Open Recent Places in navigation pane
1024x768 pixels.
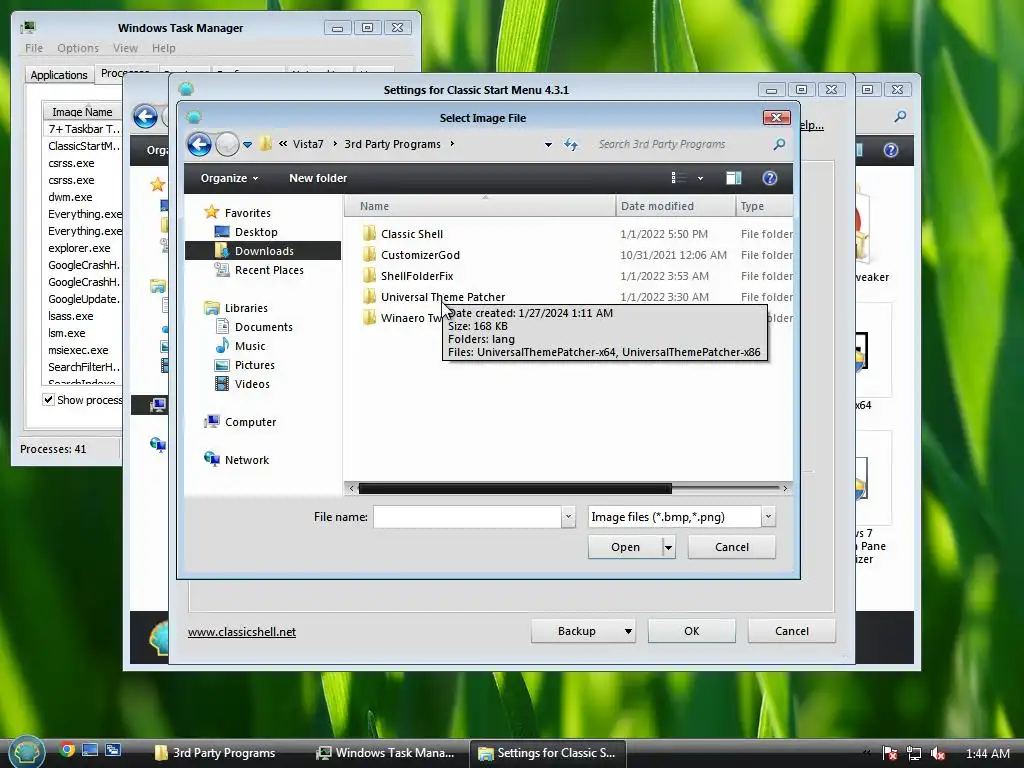click(x=268, y=270)
